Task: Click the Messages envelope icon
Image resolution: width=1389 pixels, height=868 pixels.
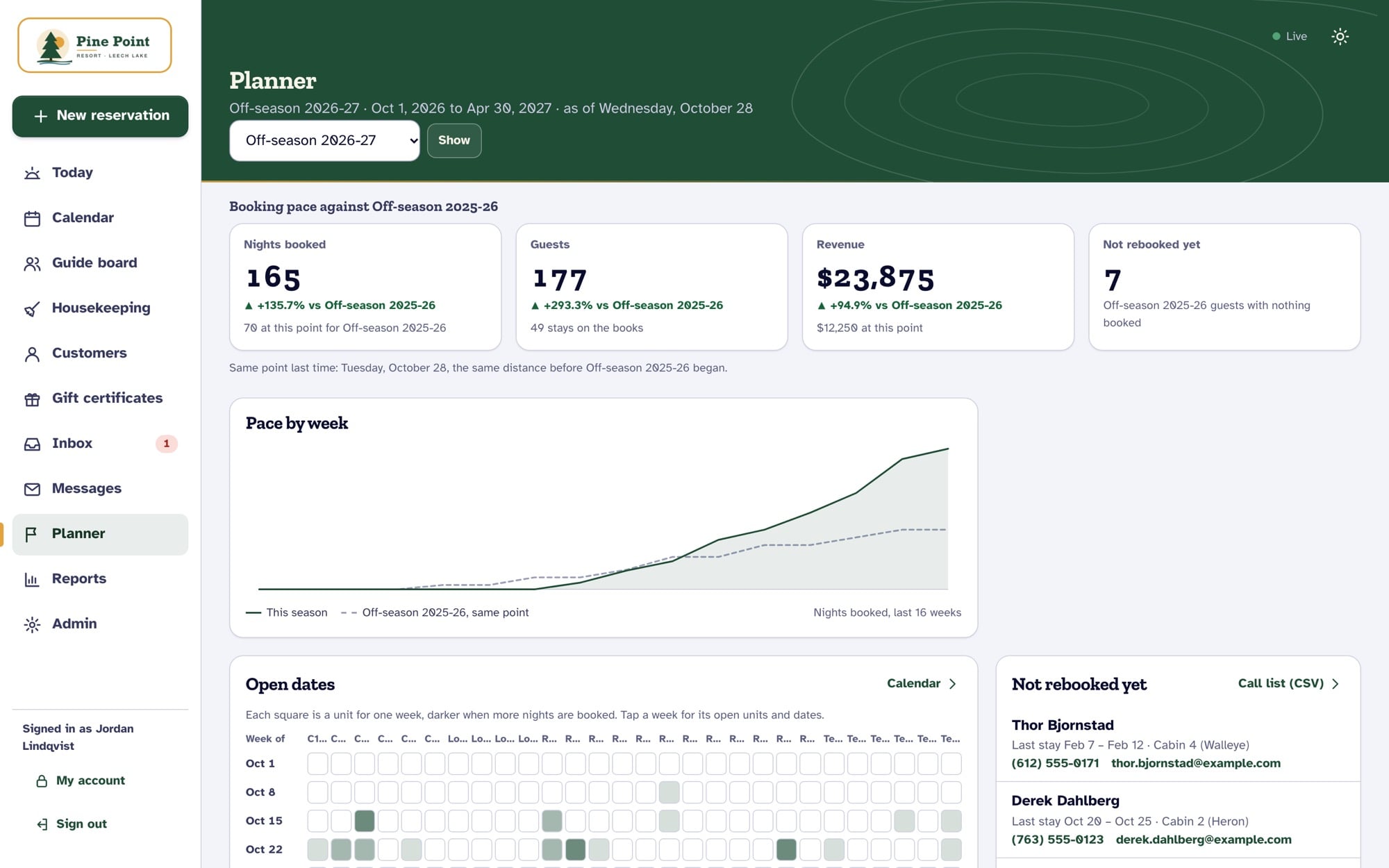Action: (32, 489)
